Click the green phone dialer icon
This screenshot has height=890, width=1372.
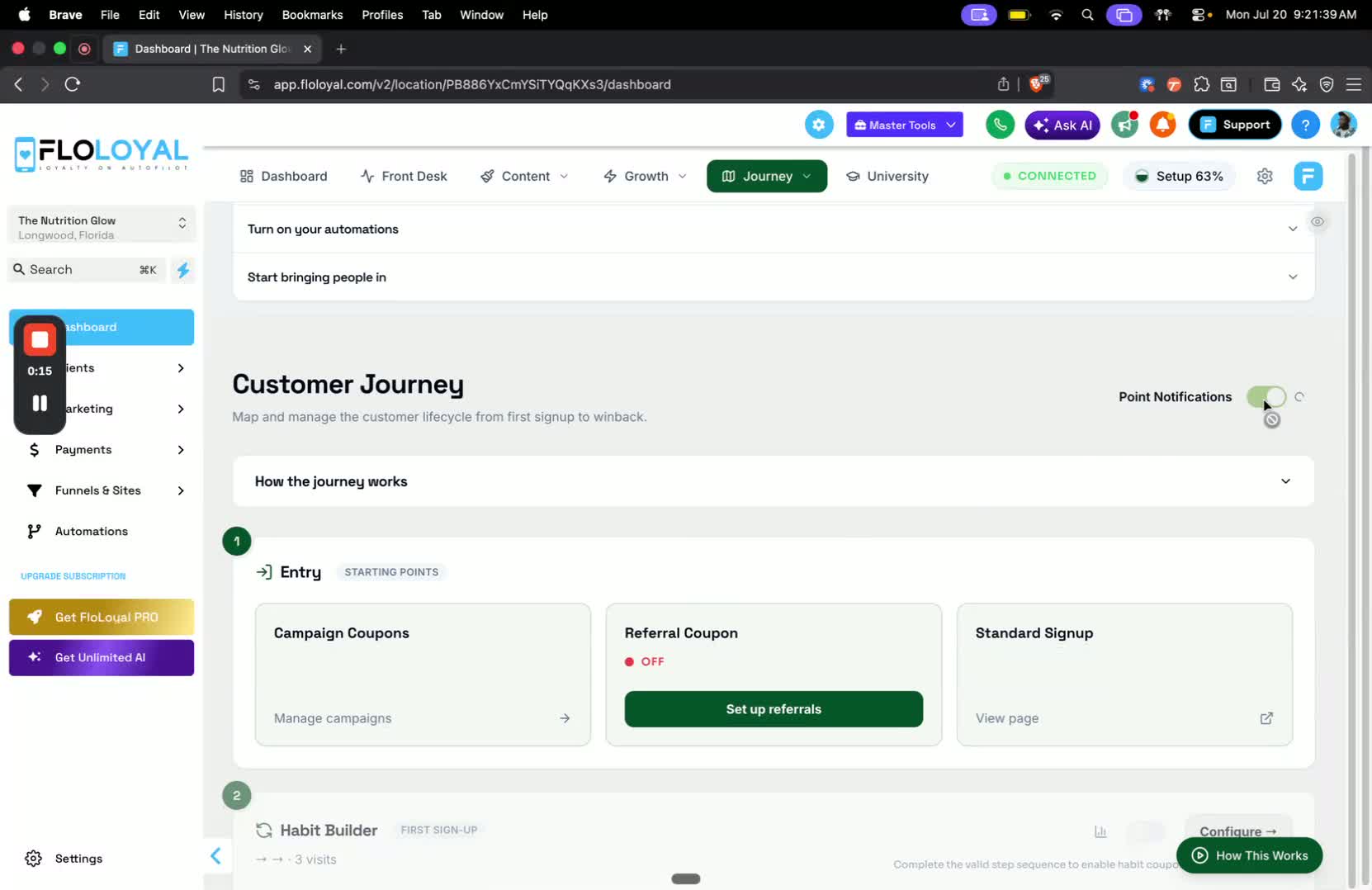1000,125
